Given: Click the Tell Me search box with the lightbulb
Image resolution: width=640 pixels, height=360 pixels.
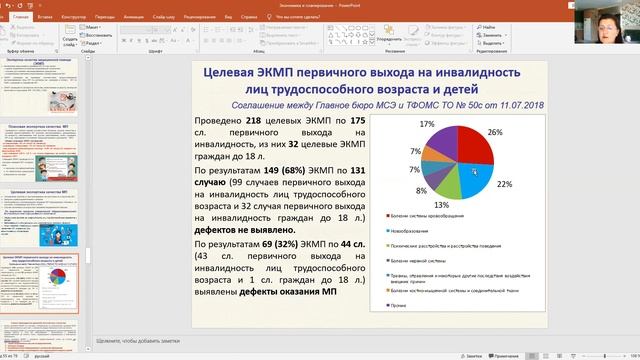Looking at the screenshot, I should click(294, 17).
